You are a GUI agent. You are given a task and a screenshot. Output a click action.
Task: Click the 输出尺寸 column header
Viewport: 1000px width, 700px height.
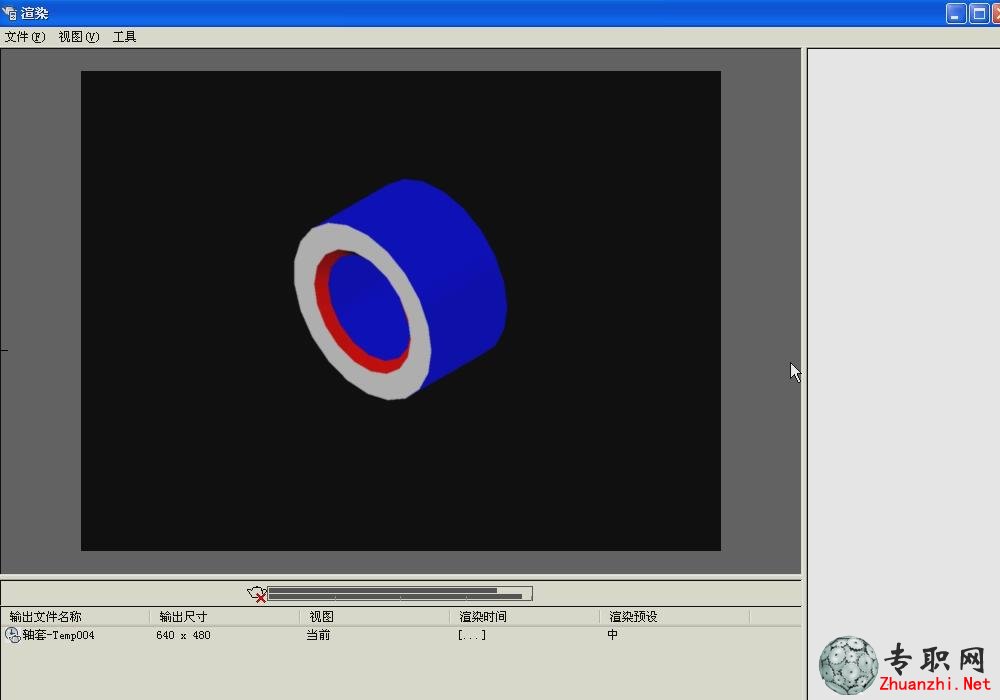coord(225,616)
